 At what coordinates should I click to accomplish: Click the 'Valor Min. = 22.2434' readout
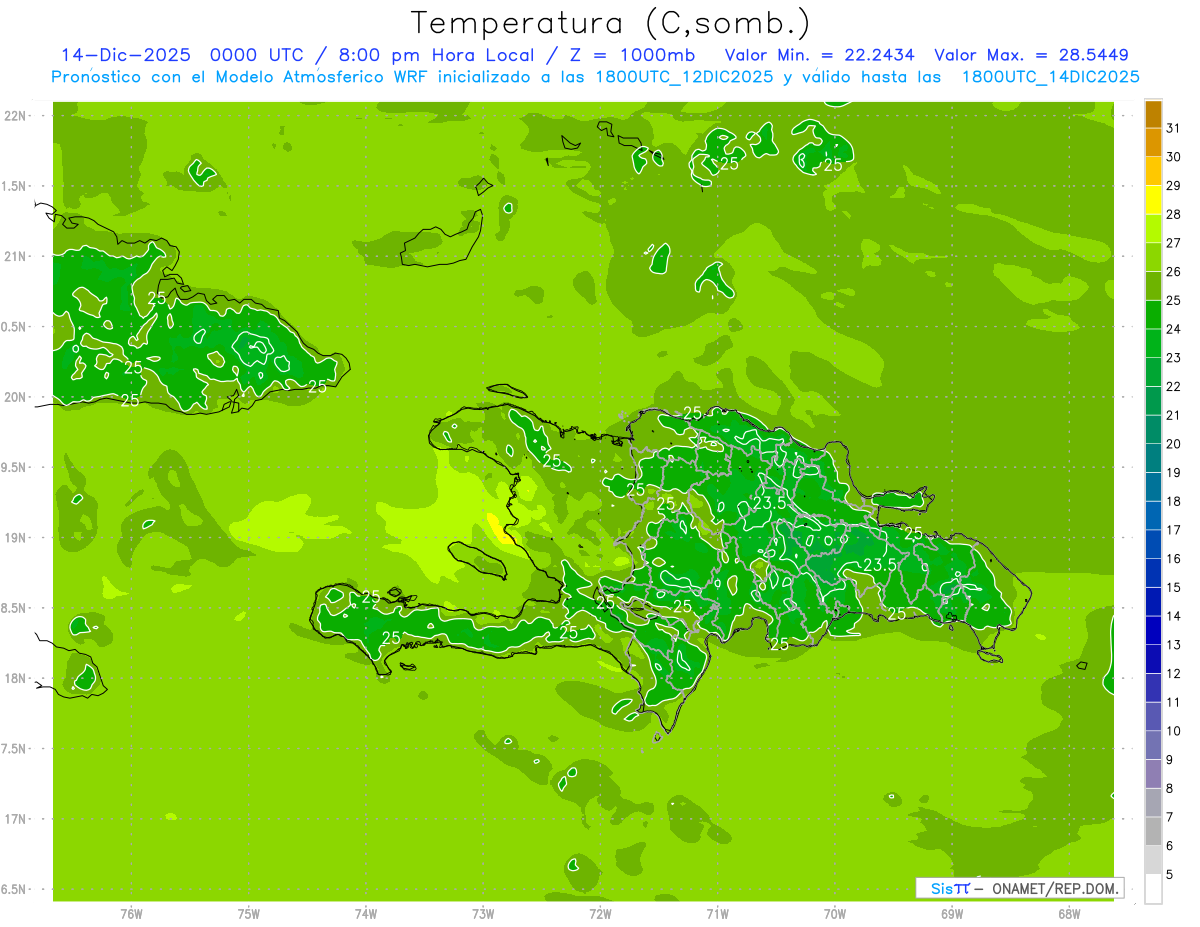pos(819,55)
